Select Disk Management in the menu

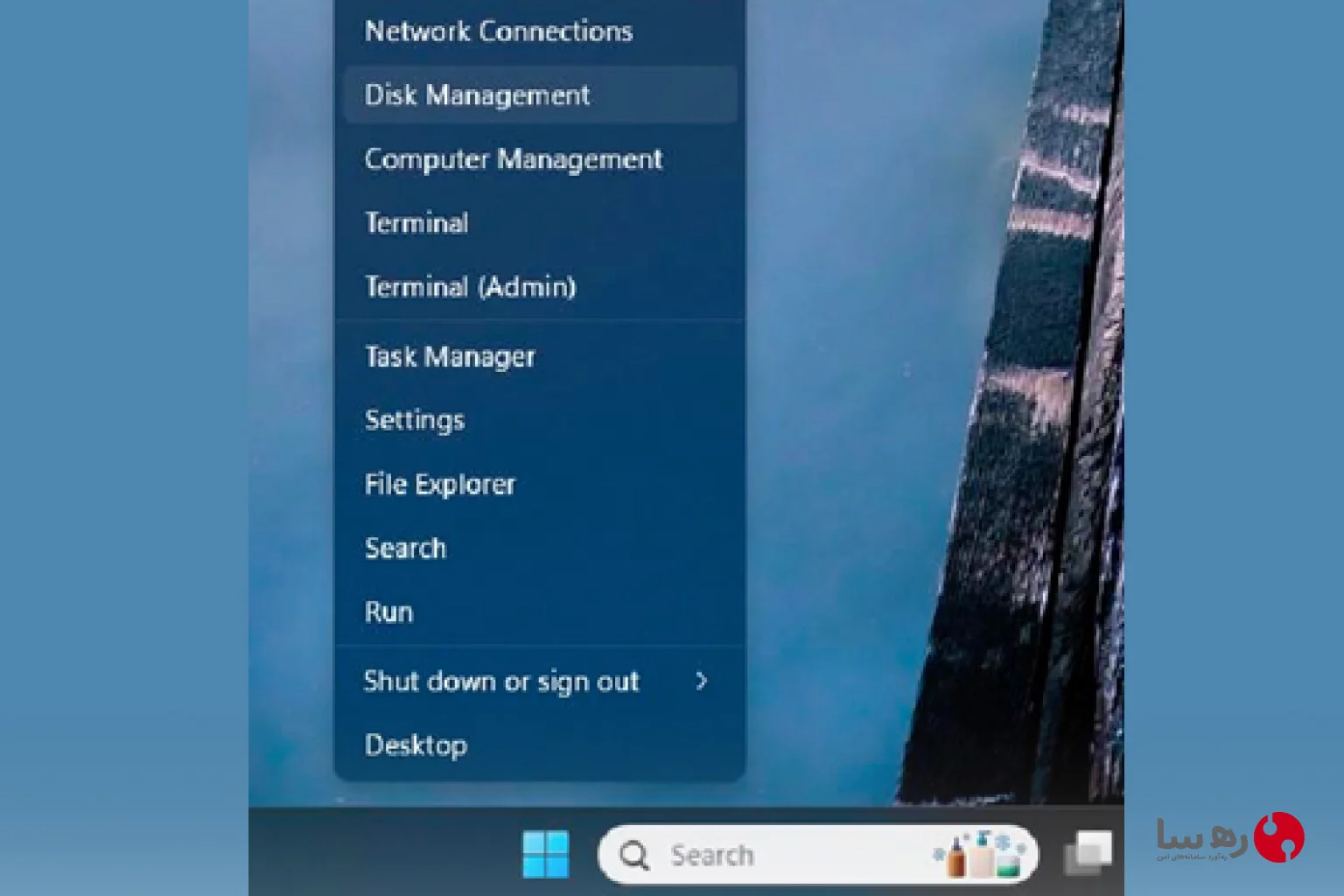click(540, 94)
